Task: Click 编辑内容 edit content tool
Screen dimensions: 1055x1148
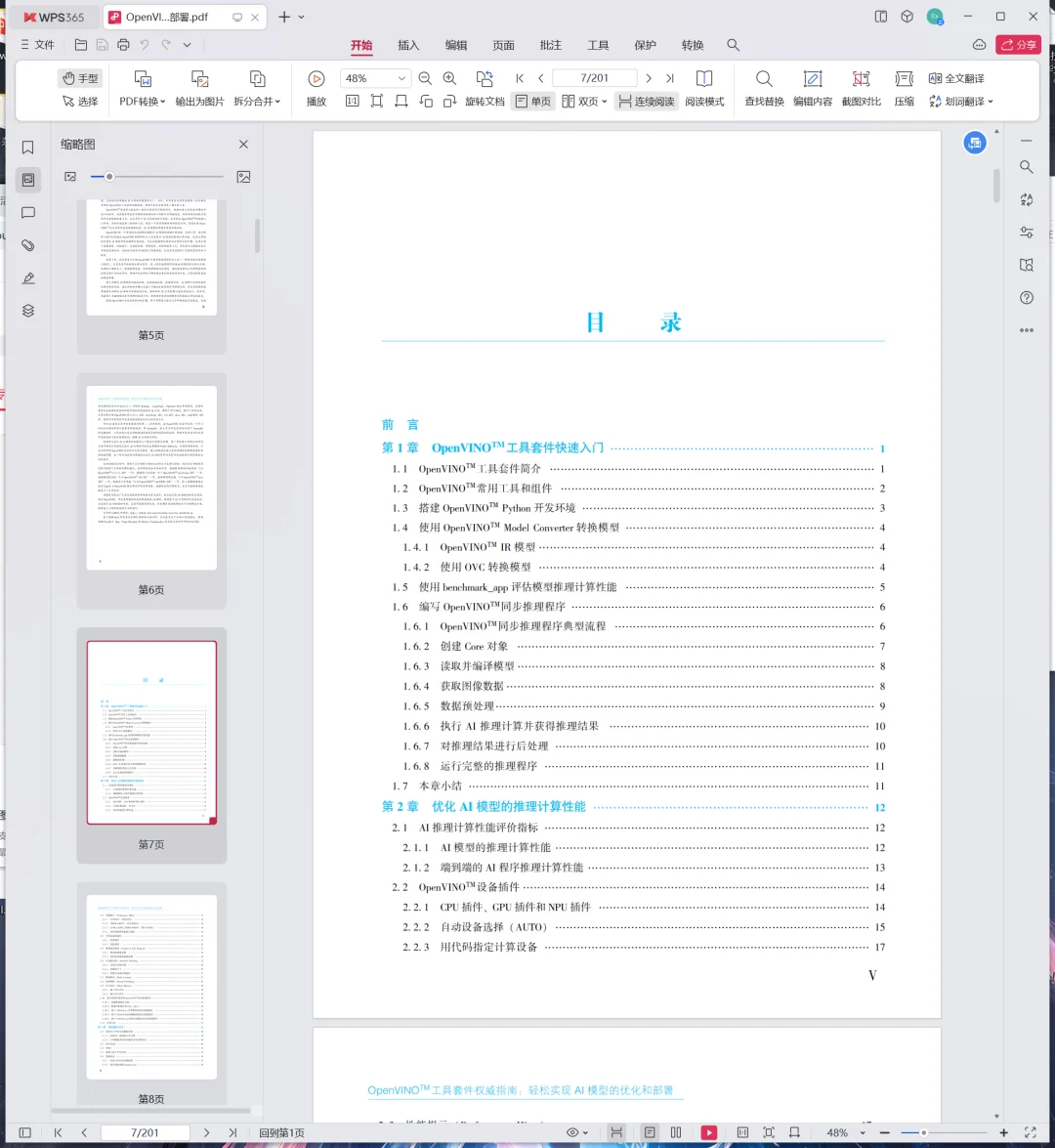Action: 813,90
